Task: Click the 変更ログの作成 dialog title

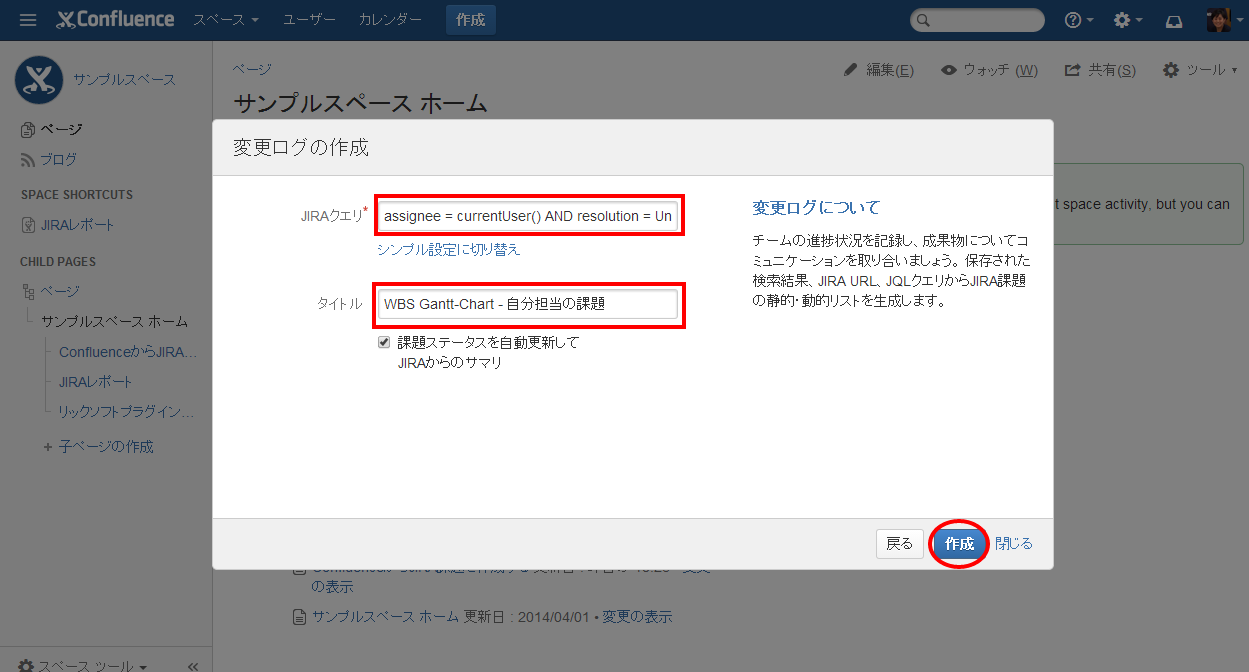Action: click(301, 148)
